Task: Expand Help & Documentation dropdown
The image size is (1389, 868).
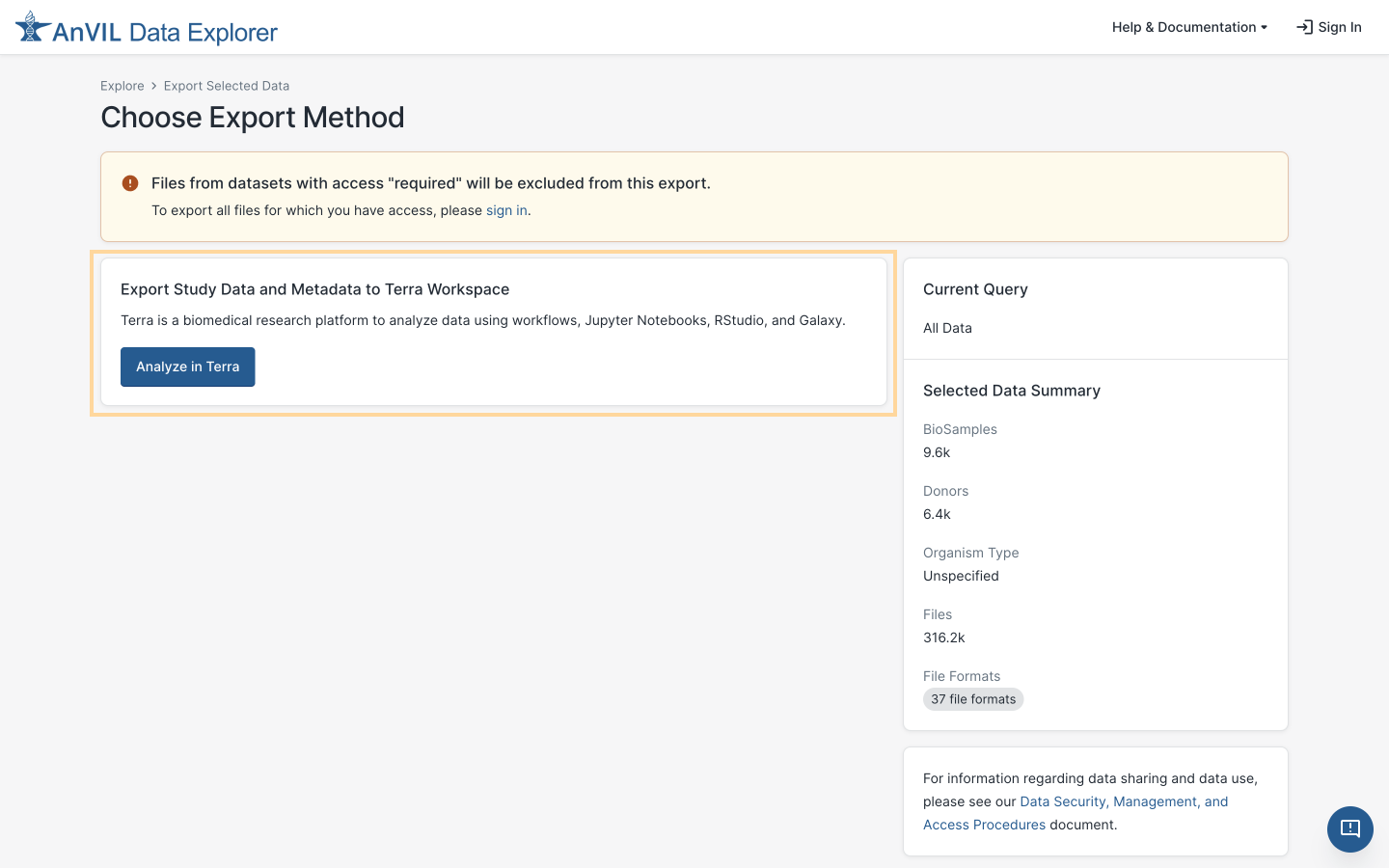Action: pos(1189,27)
